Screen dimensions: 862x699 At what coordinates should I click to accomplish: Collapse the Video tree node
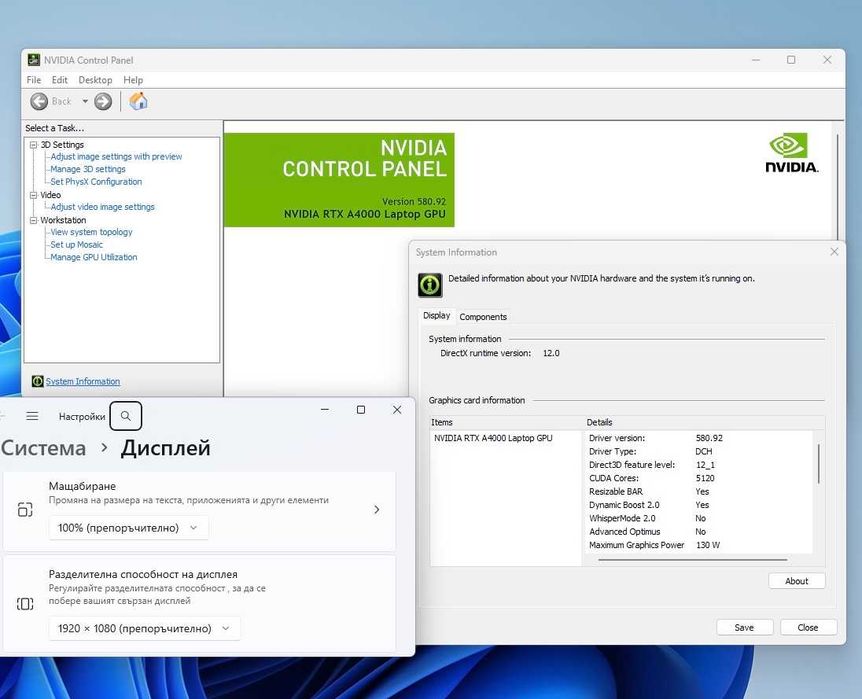click(34, 195)
